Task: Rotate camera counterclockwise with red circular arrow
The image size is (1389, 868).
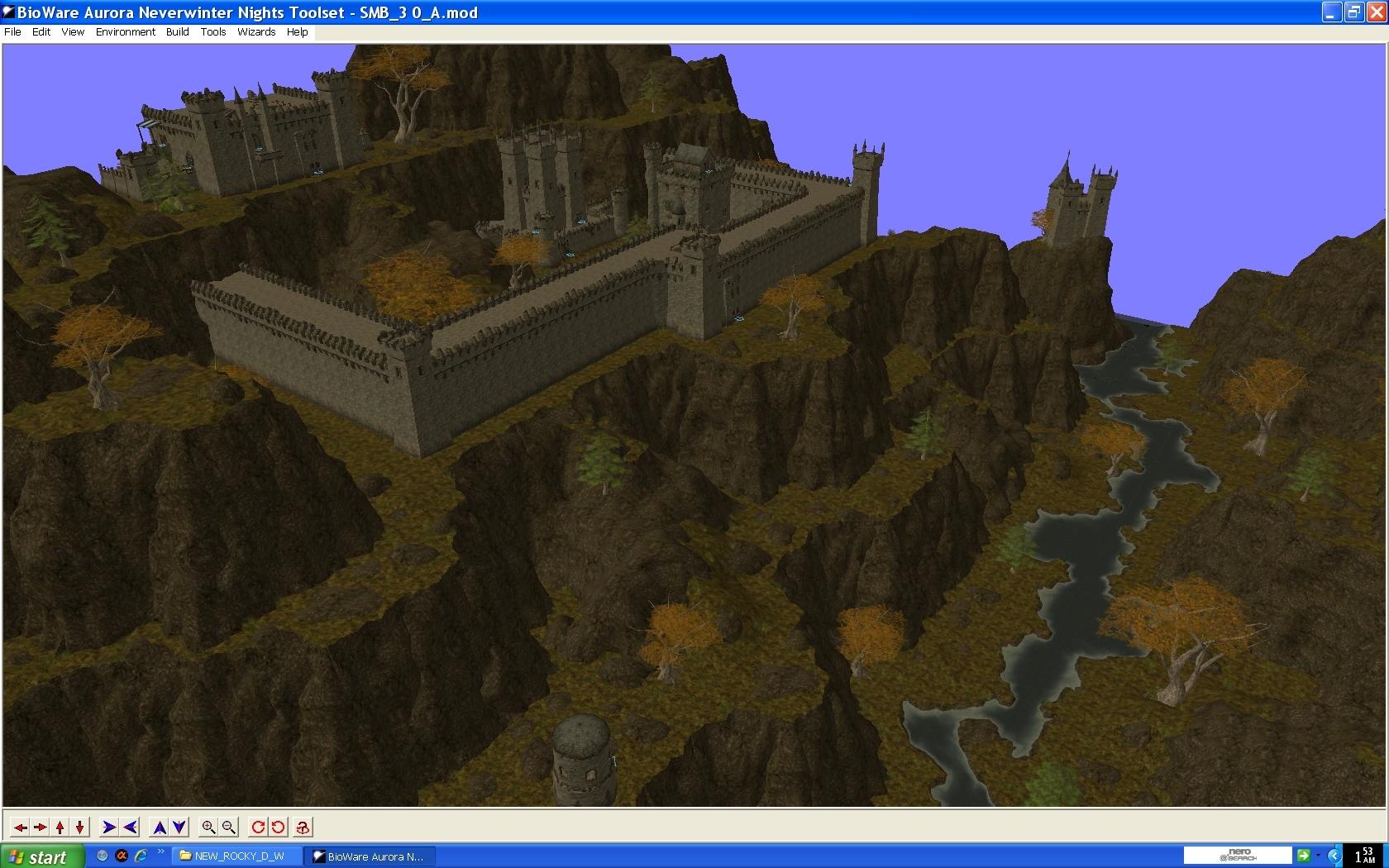Action: [x=279, y=827]
